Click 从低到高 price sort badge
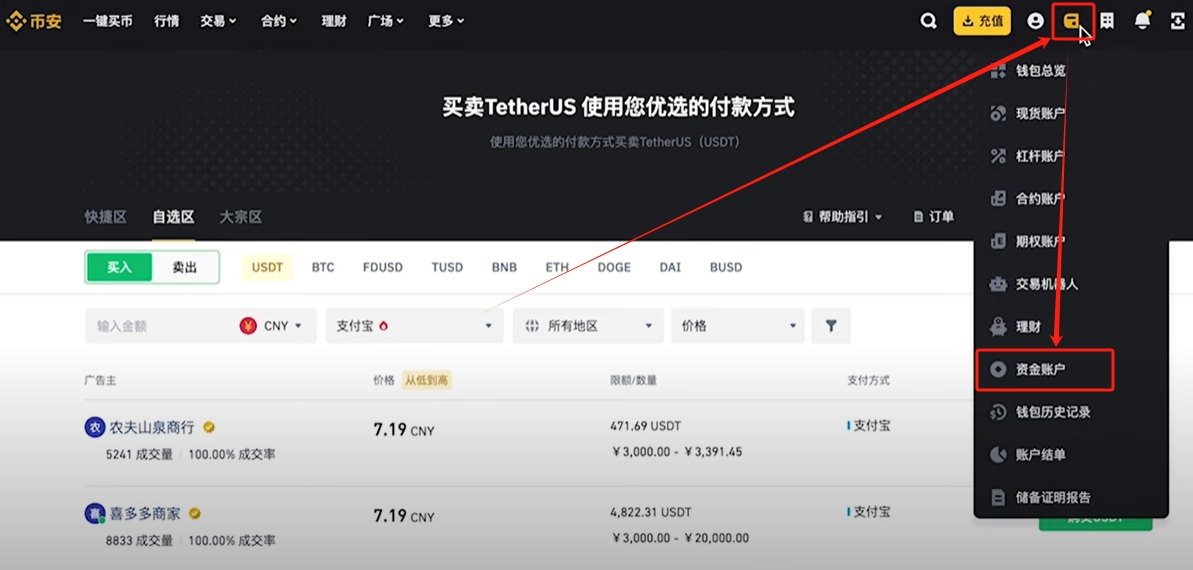Viewport: 1193px width, 570px height. 427,380
